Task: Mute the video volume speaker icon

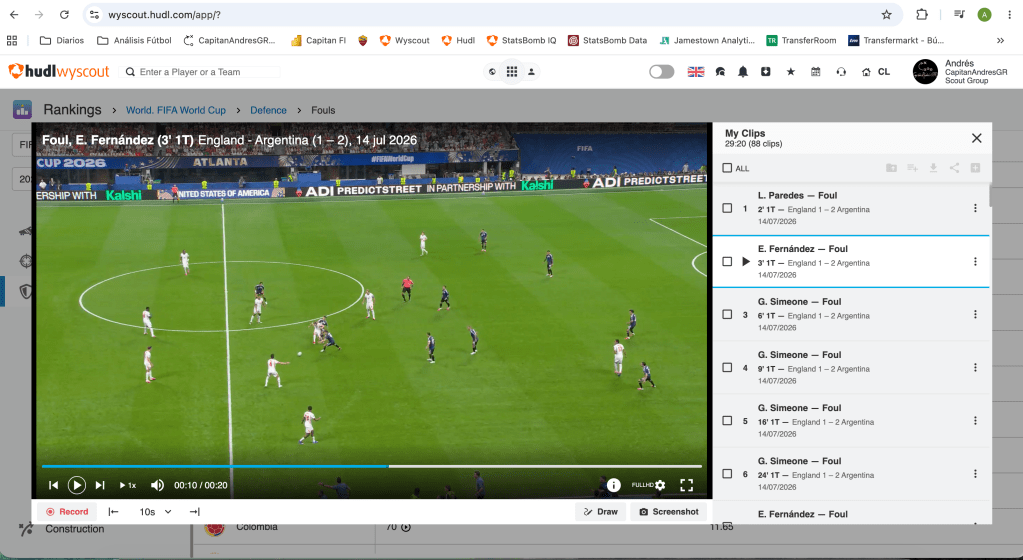Action: (157, 485)
